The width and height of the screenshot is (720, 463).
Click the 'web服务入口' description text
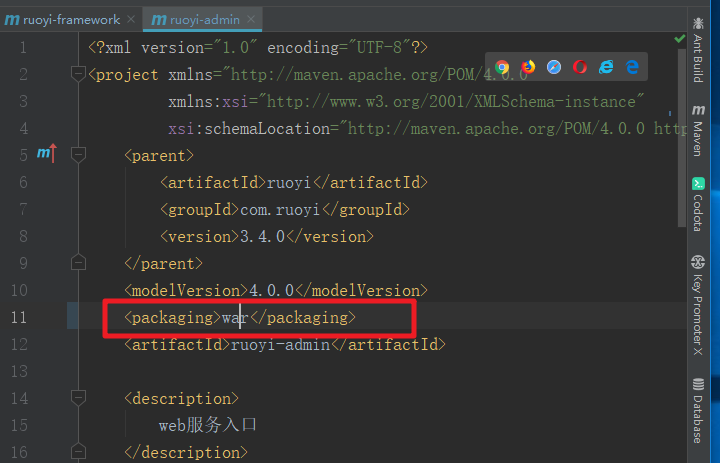[208, 425]
